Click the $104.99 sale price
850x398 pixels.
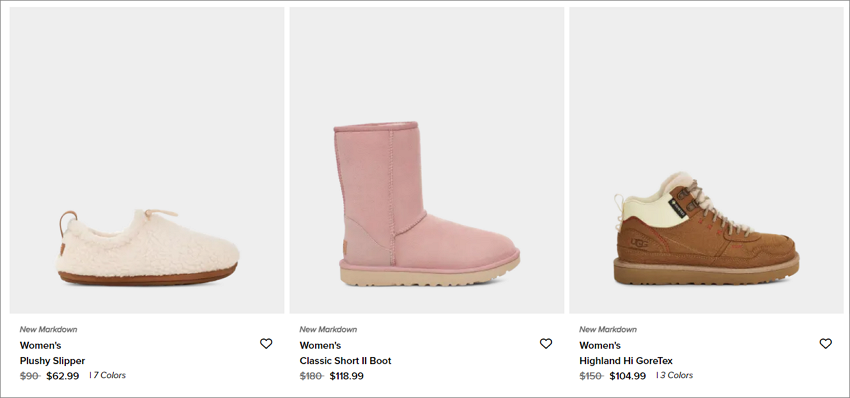627,376
